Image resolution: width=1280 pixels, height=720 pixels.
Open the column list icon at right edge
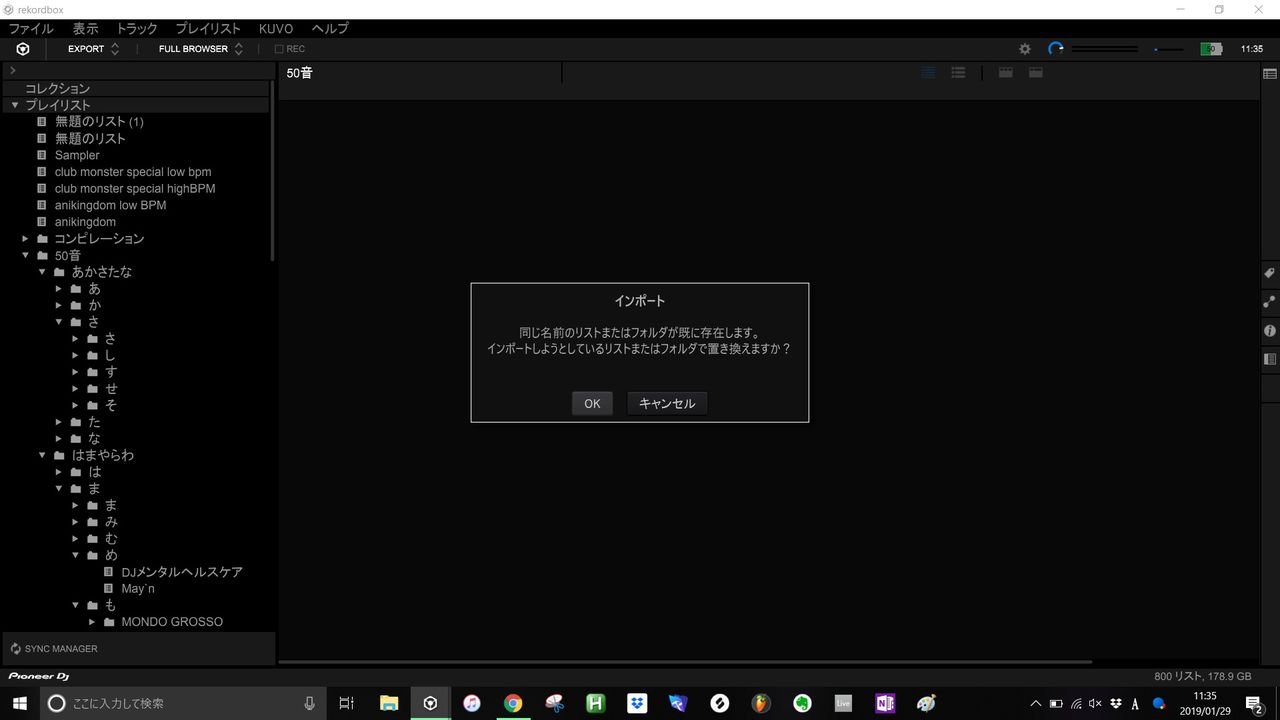click(1270, 74)
